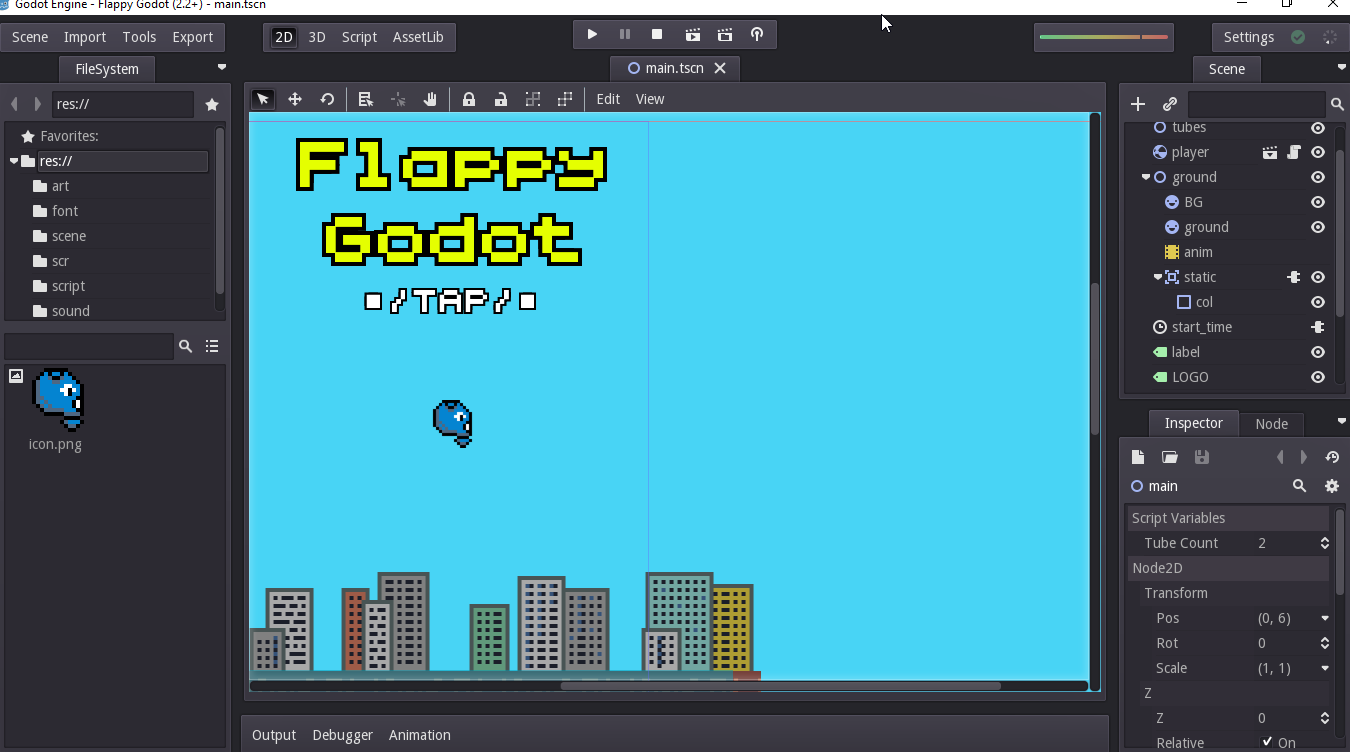Image resolution: width=1350 pixels, height=752 pixels.
Task: Activate the Move tool in canvas toolbar
Action: (295, 99)
